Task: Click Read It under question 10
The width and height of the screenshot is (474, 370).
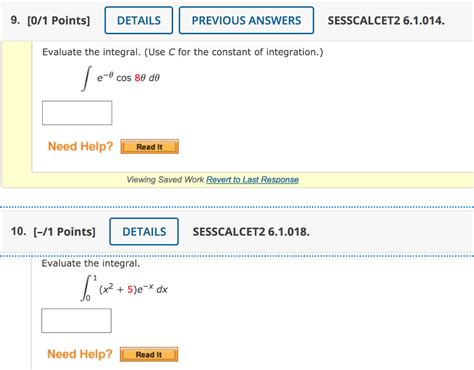Action: coord(149,354)
